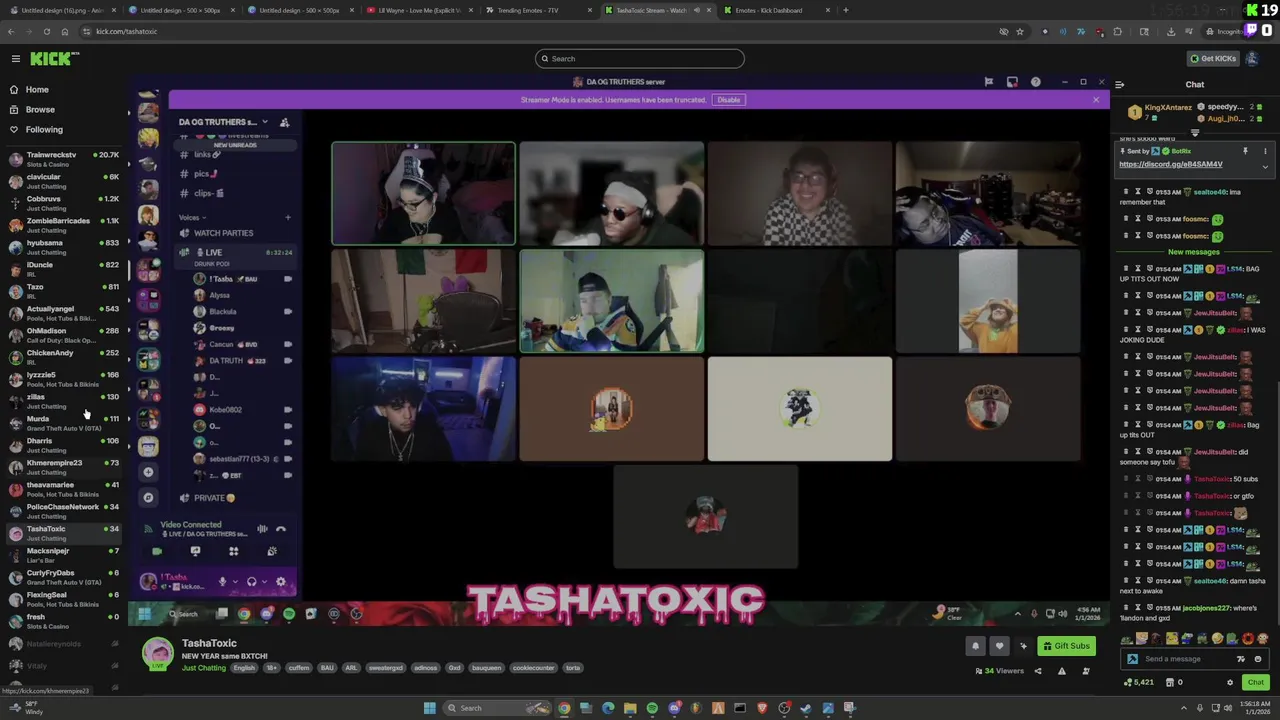Open ZombieBarricades channel in sidebar
This screenshot has height=720, width=1280.
[62, 225]
